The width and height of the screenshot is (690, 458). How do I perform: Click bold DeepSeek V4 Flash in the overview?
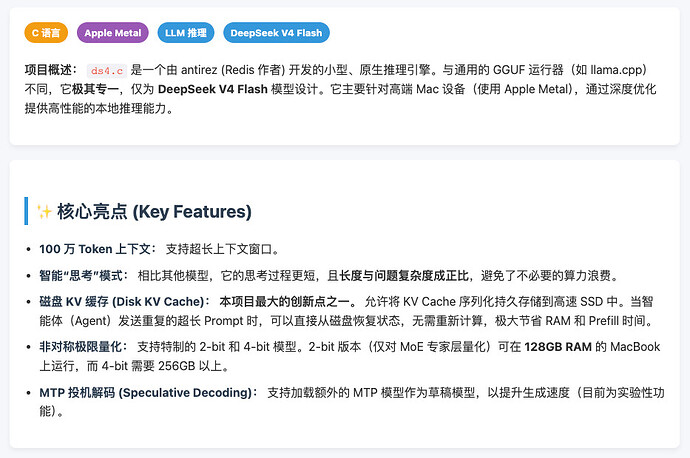213,89
